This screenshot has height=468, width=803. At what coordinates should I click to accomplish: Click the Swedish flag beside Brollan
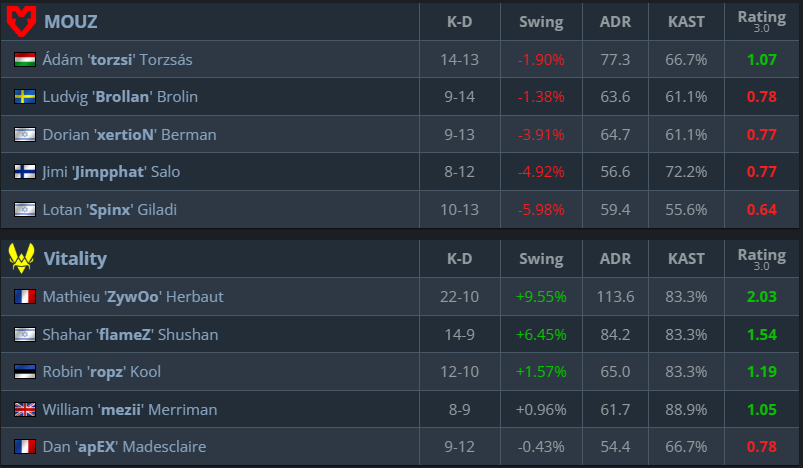25,97
